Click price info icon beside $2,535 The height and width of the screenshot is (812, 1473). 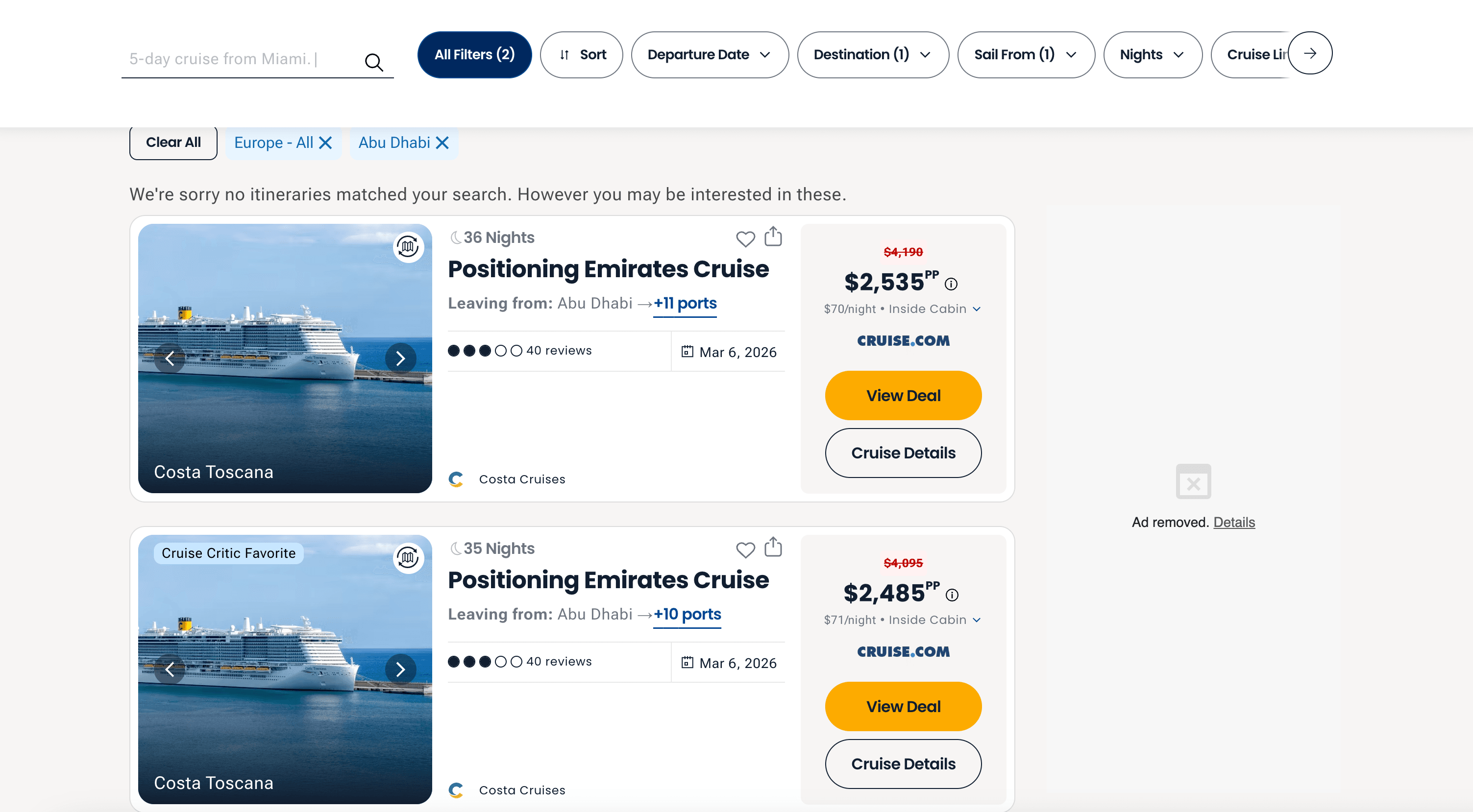point(951,284)
